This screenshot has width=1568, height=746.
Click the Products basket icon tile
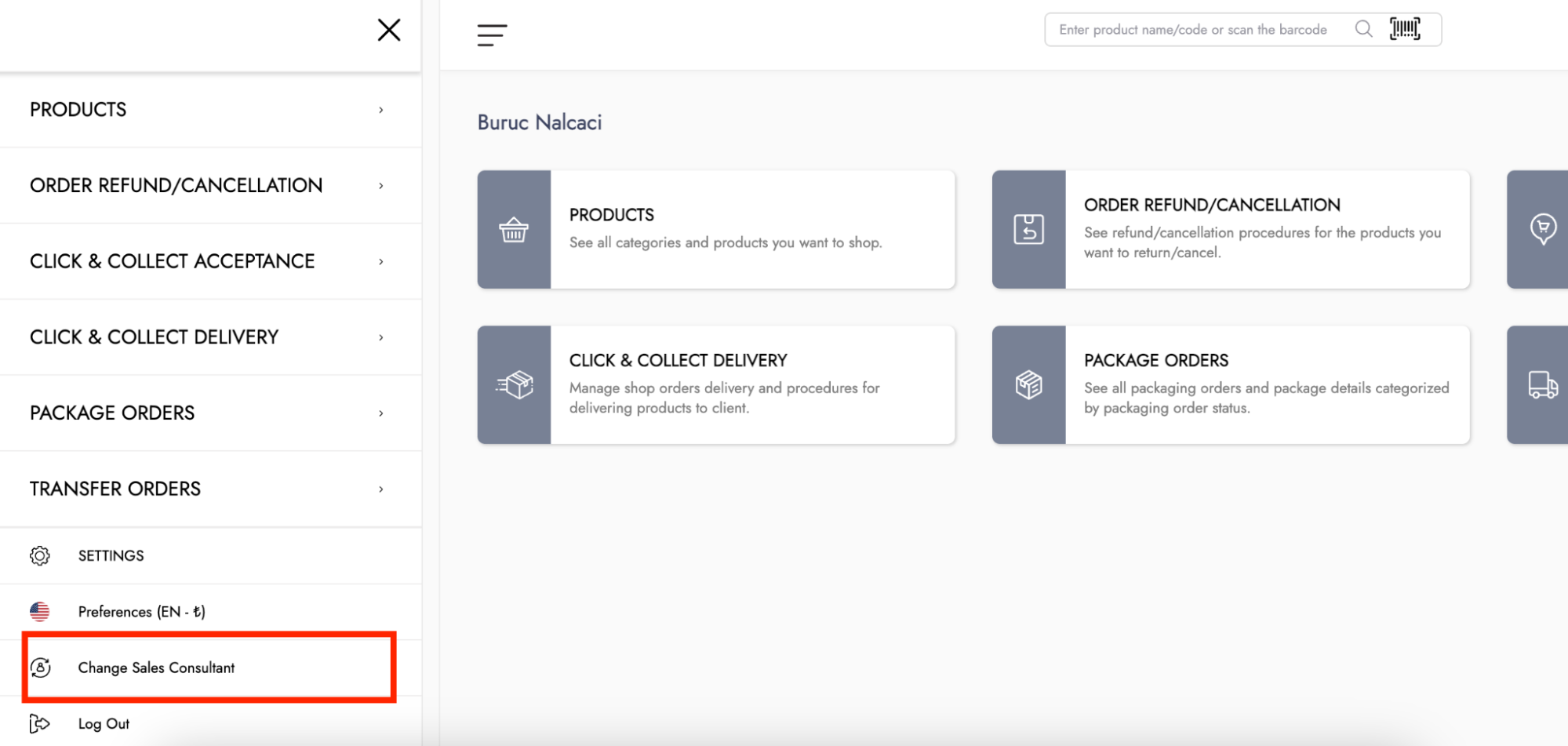[514, 230]
